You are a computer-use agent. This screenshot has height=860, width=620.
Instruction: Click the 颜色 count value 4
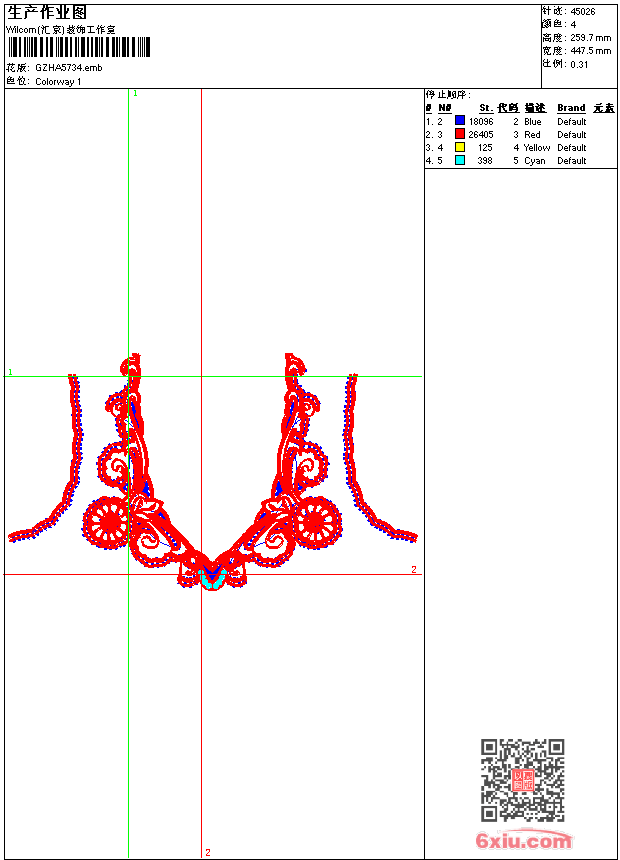573,25
